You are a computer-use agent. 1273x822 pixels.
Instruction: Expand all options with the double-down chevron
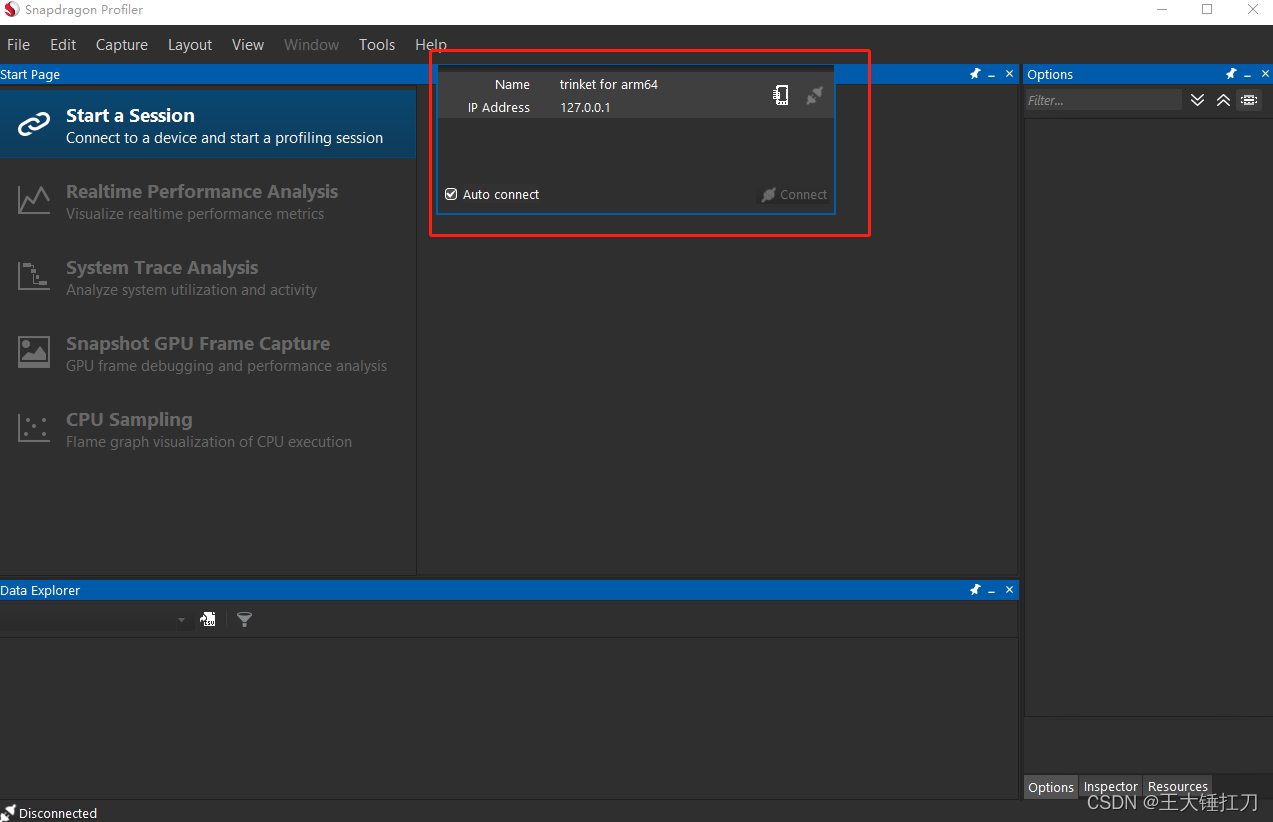tap(1198, 100)
